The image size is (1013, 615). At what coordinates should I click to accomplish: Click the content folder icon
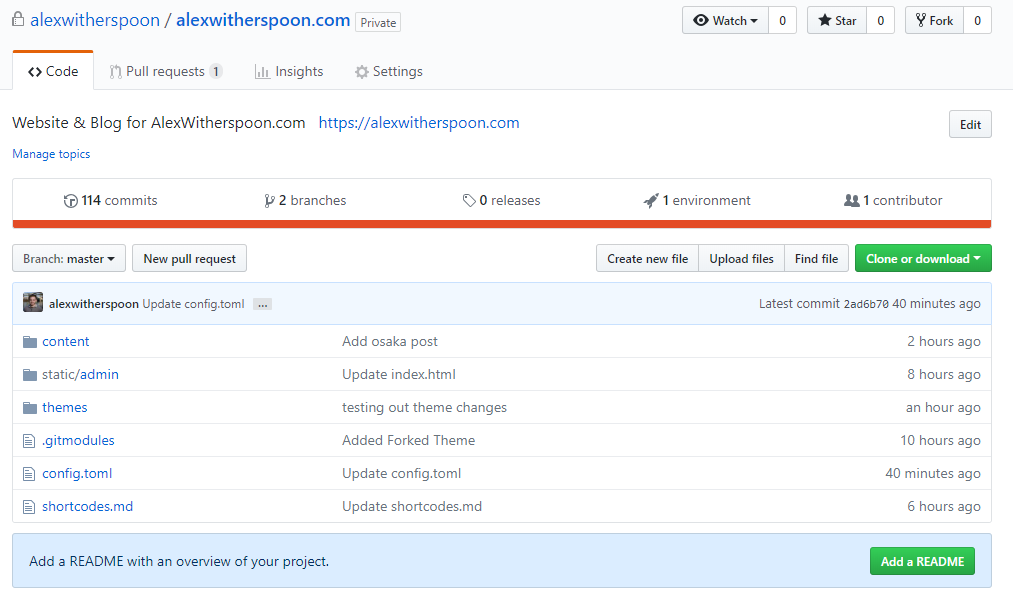[29, 342]
